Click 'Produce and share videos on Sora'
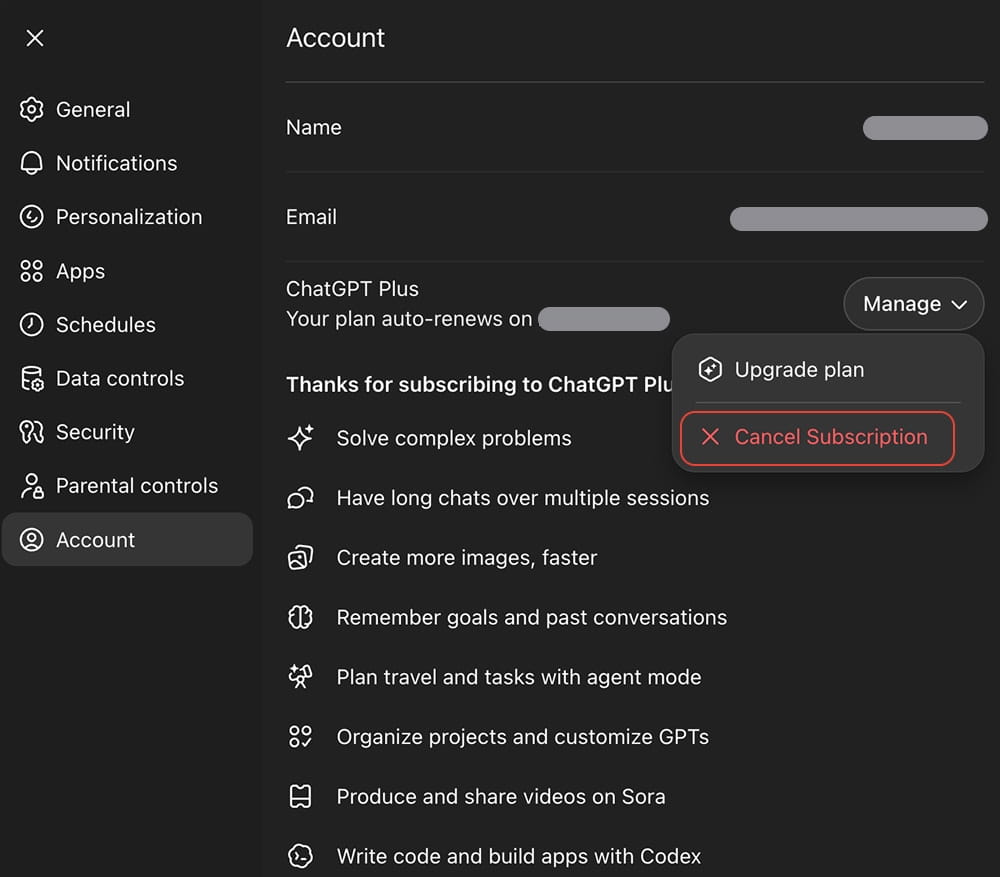Viewport: 1000px width, 877px height. (x=501, y=797)
